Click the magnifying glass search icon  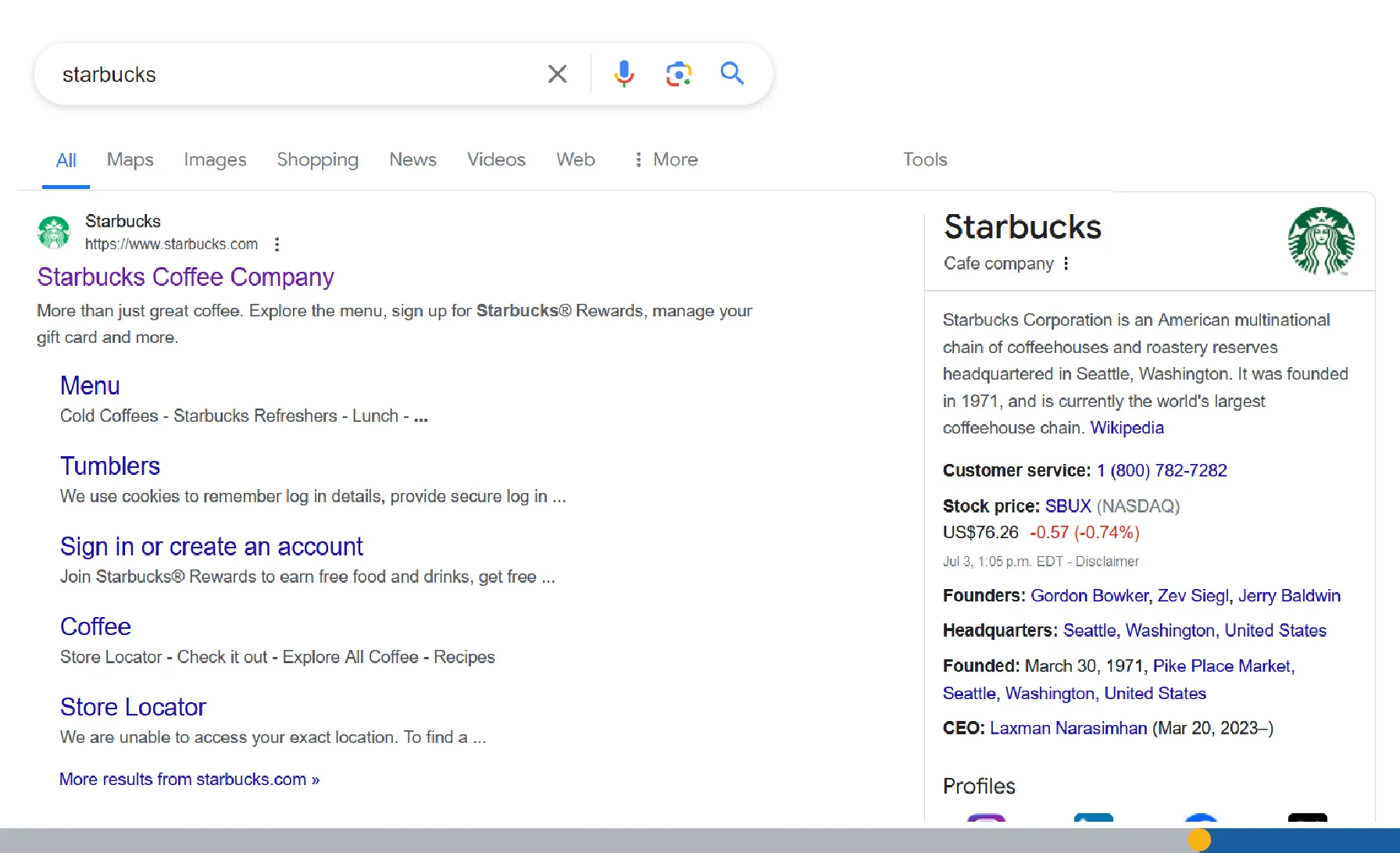click(x=732, y=73)
